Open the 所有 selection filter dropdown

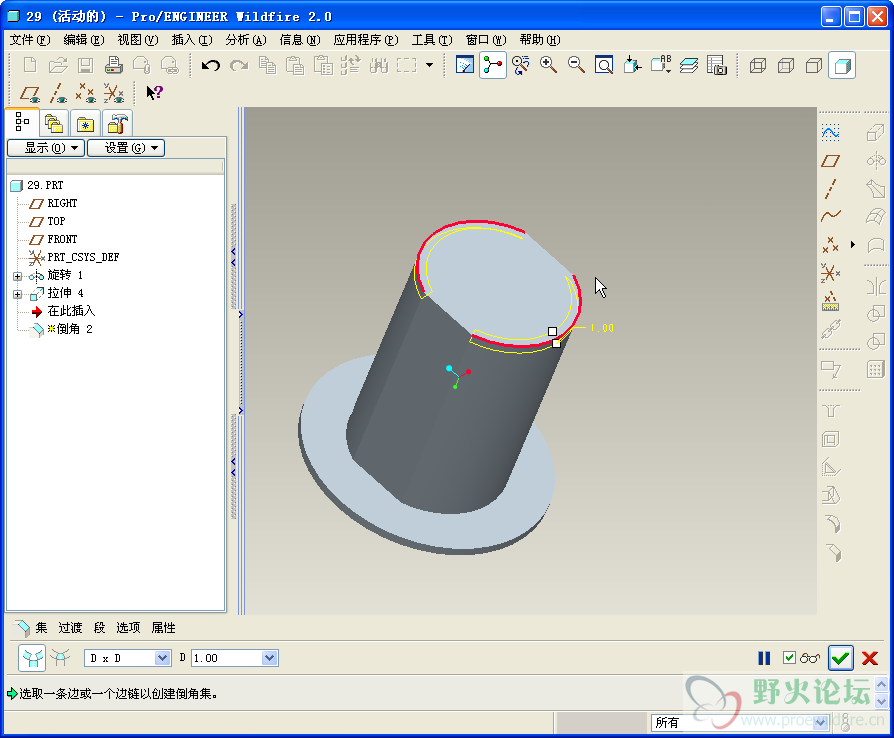[x=820, y=723]
